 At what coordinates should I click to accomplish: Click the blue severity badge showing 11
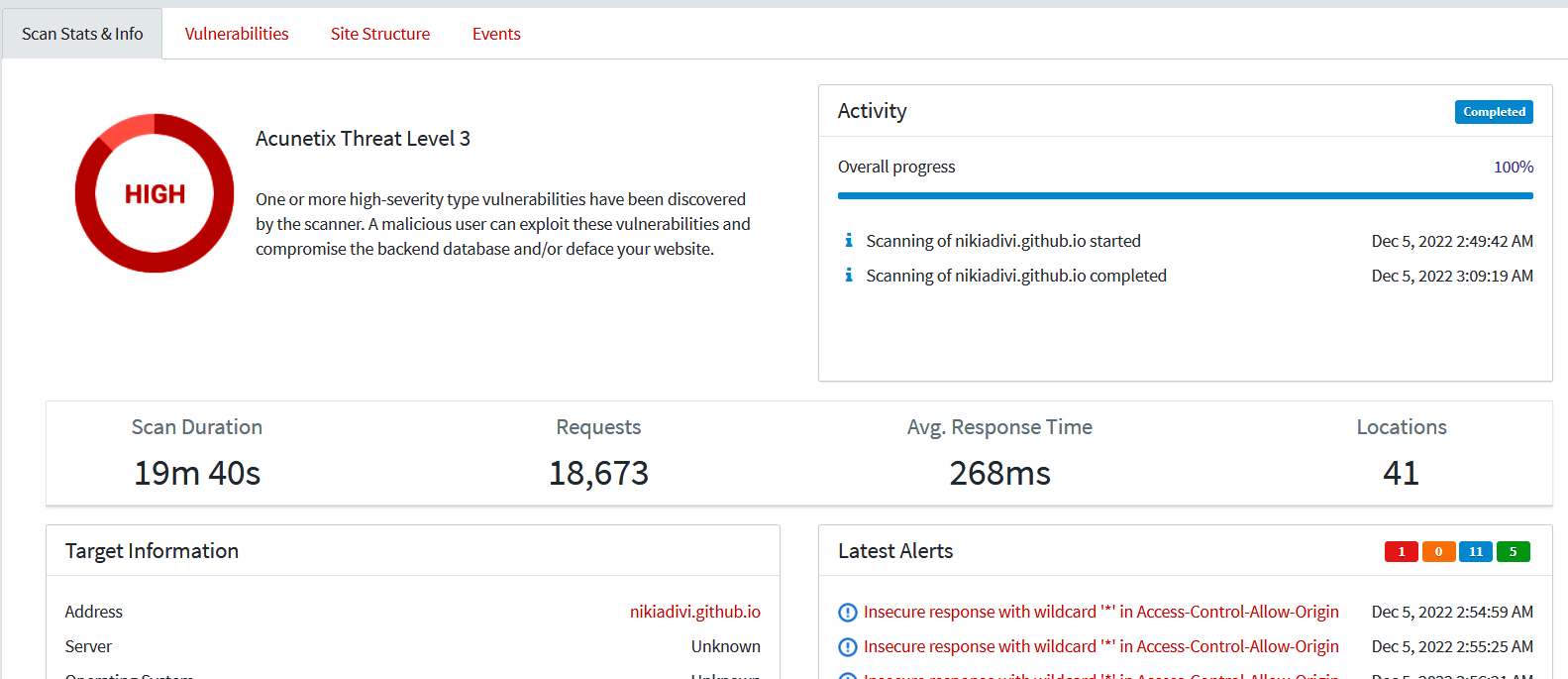(1476, 552)
